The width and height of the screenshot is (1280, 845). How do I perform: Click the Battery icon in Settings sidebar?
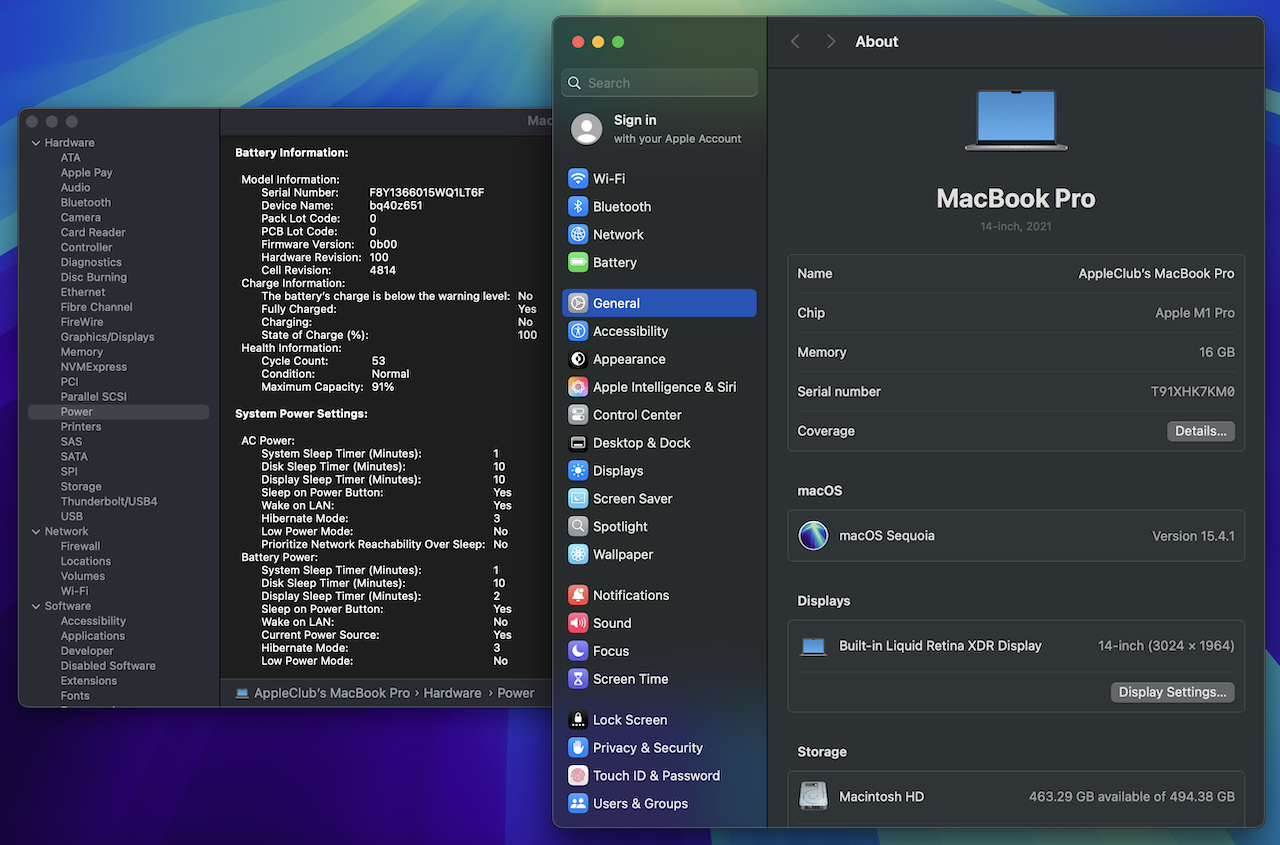click(x=578, y=262)
